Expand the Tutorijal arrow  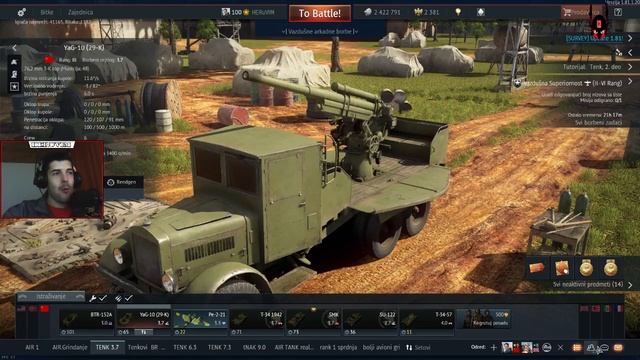click(630, 67)
